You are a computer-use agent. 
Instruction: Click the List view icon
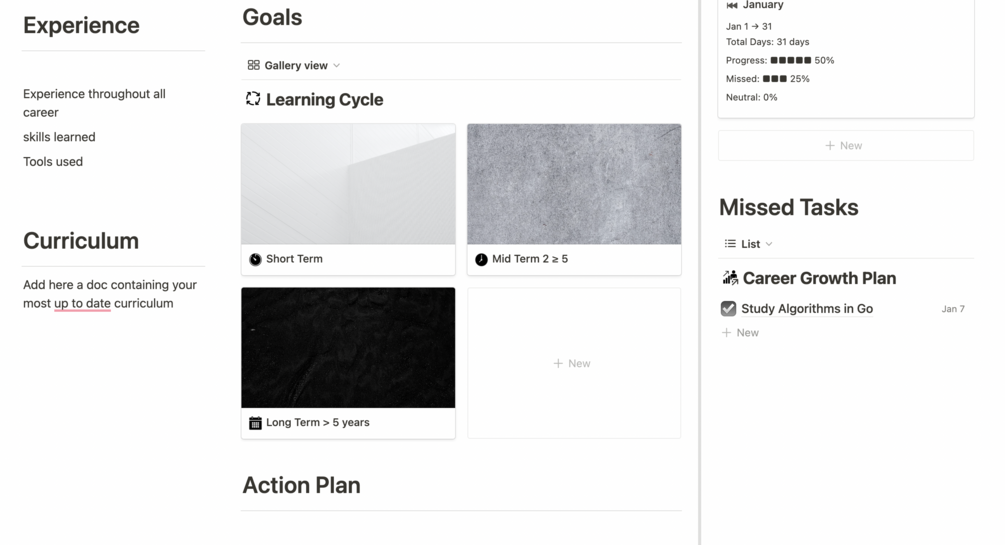(x=730, y=244)
